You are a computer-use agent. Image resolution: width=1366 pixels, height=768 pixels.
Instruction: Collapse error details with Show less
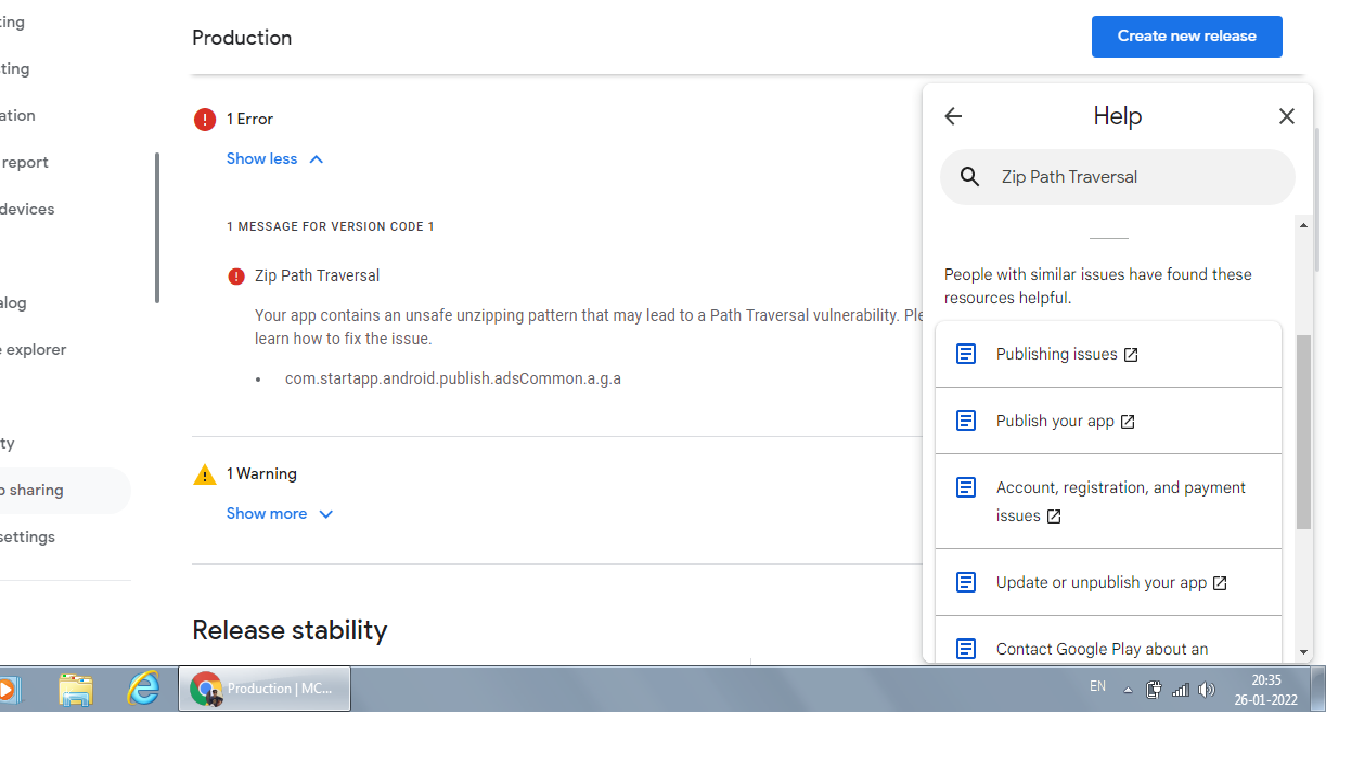pyautogui.click(x=275, y=159)
